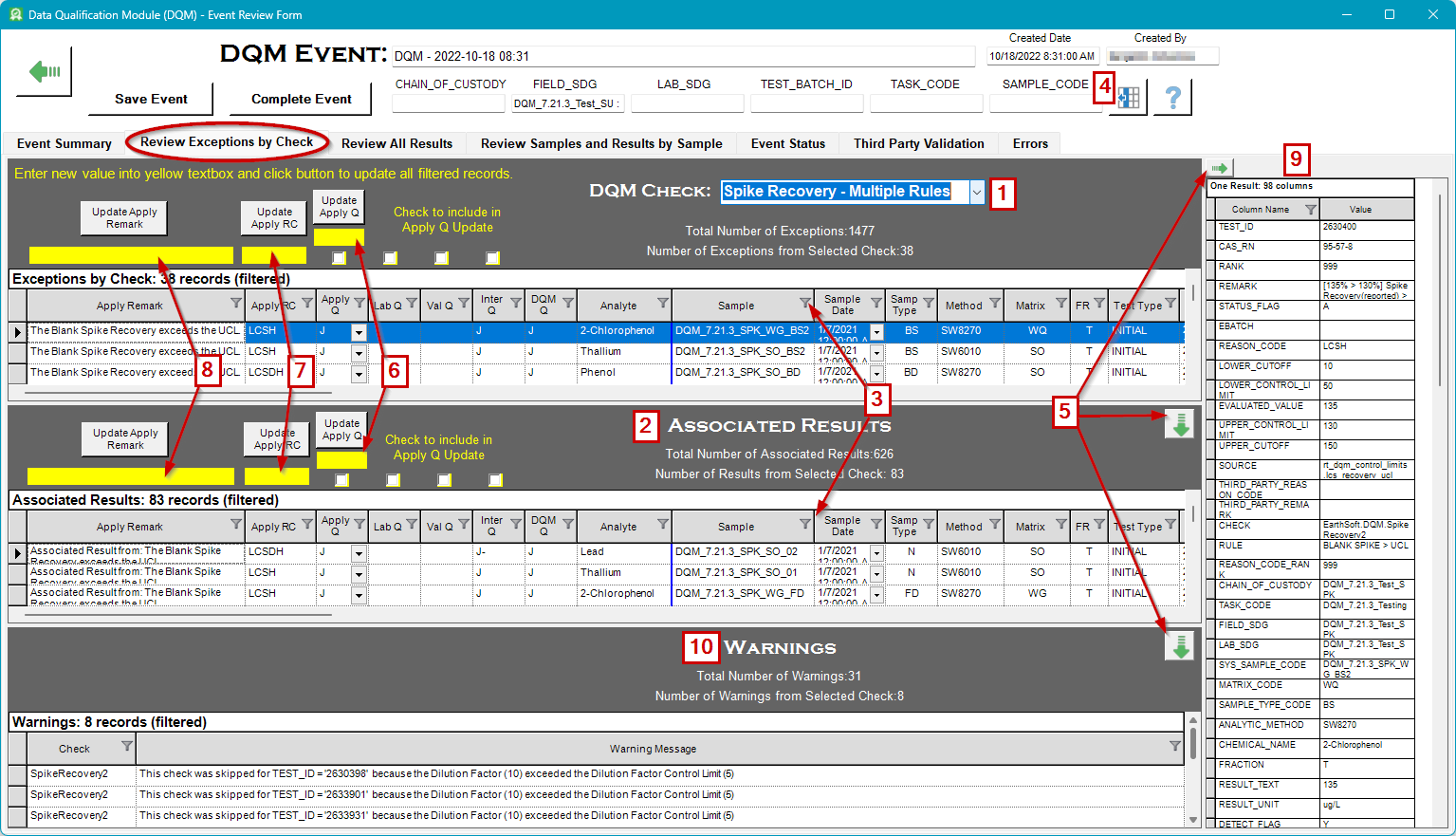Click yellow Apply Remark textbox in Exceptions section
The width and height of the screenshot is (1456, 836).
(x=131, y=255)
